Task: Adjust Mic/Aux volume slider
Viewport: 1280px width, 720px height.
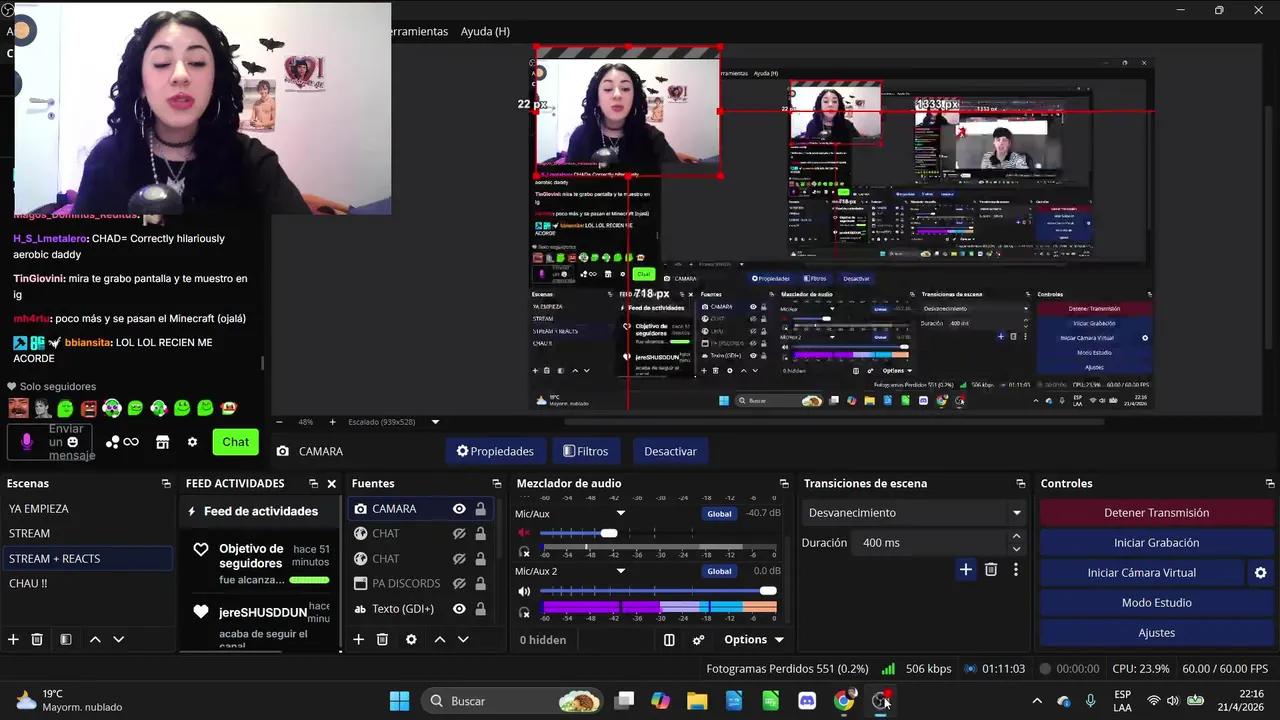Action: click(609, 533)
